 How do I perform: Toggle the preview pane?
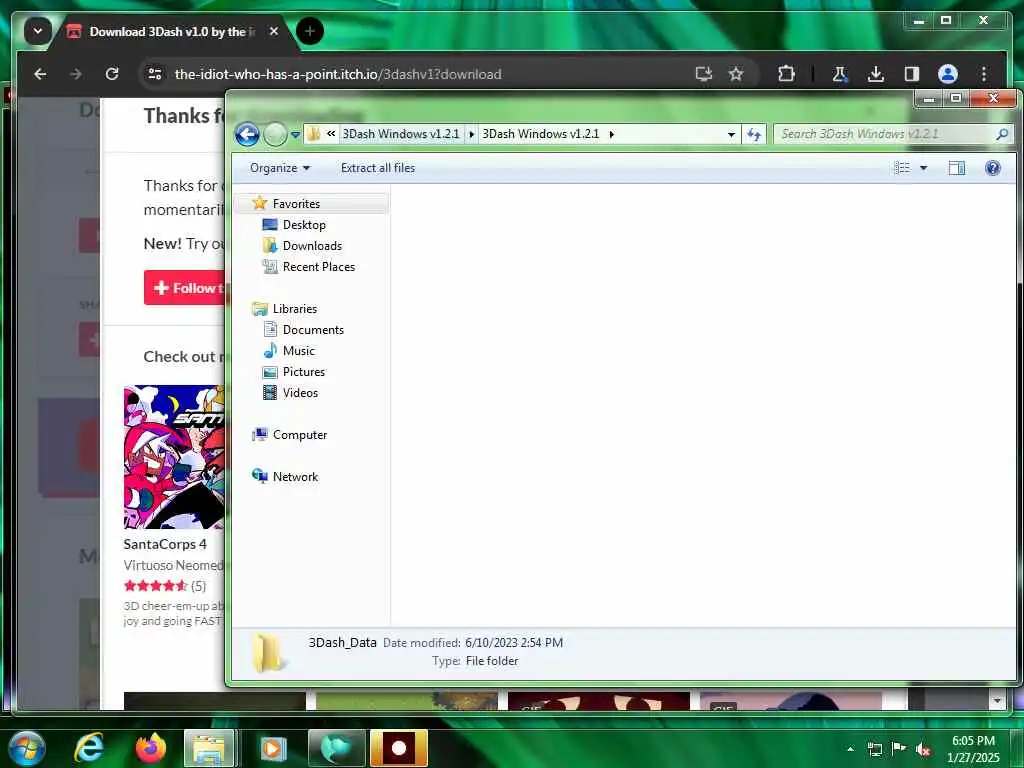pyautogui.click(x=956, y=168)
